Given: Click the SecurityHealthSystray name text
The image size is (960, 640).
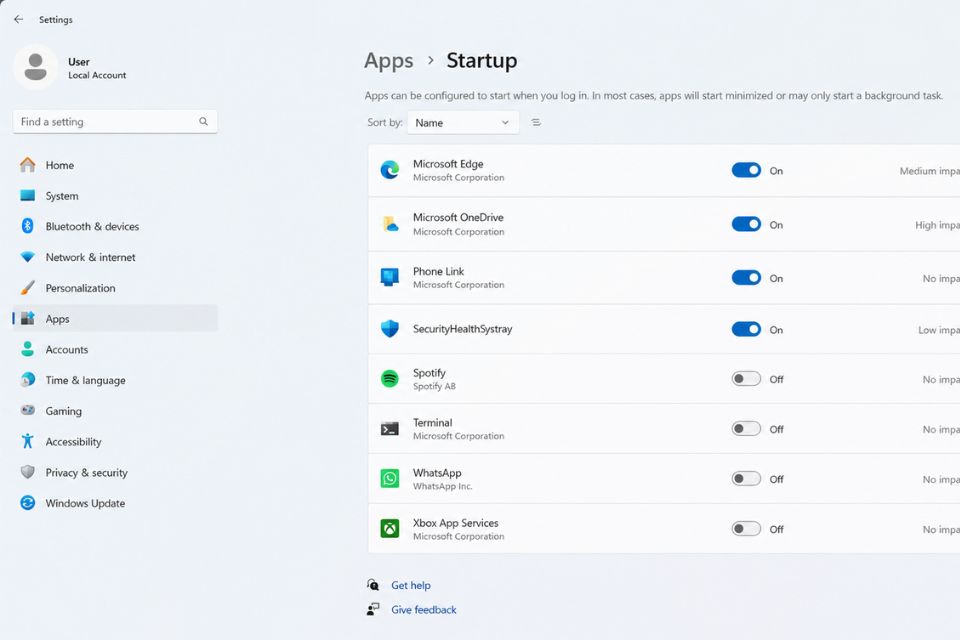Looking at the screenshot, I should click(x=462, y=329).
